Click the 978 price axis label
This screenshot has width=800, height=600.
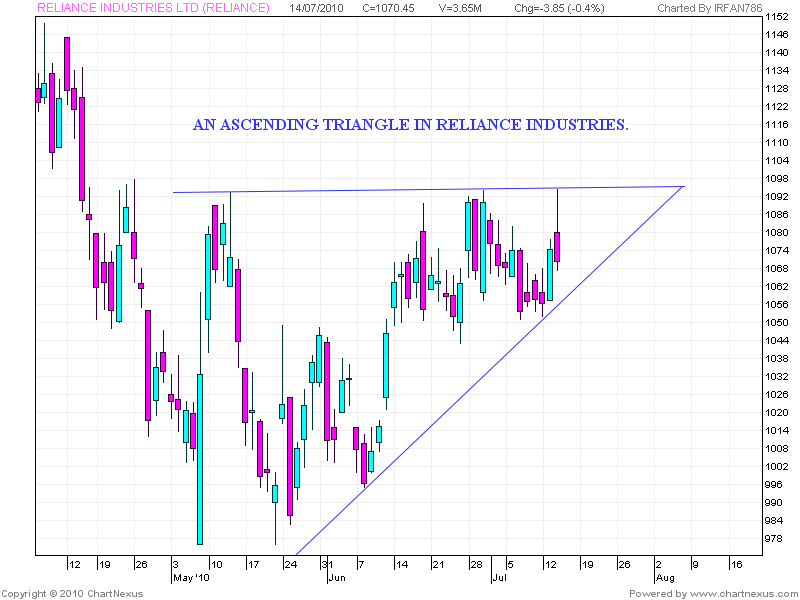(773, 538)
